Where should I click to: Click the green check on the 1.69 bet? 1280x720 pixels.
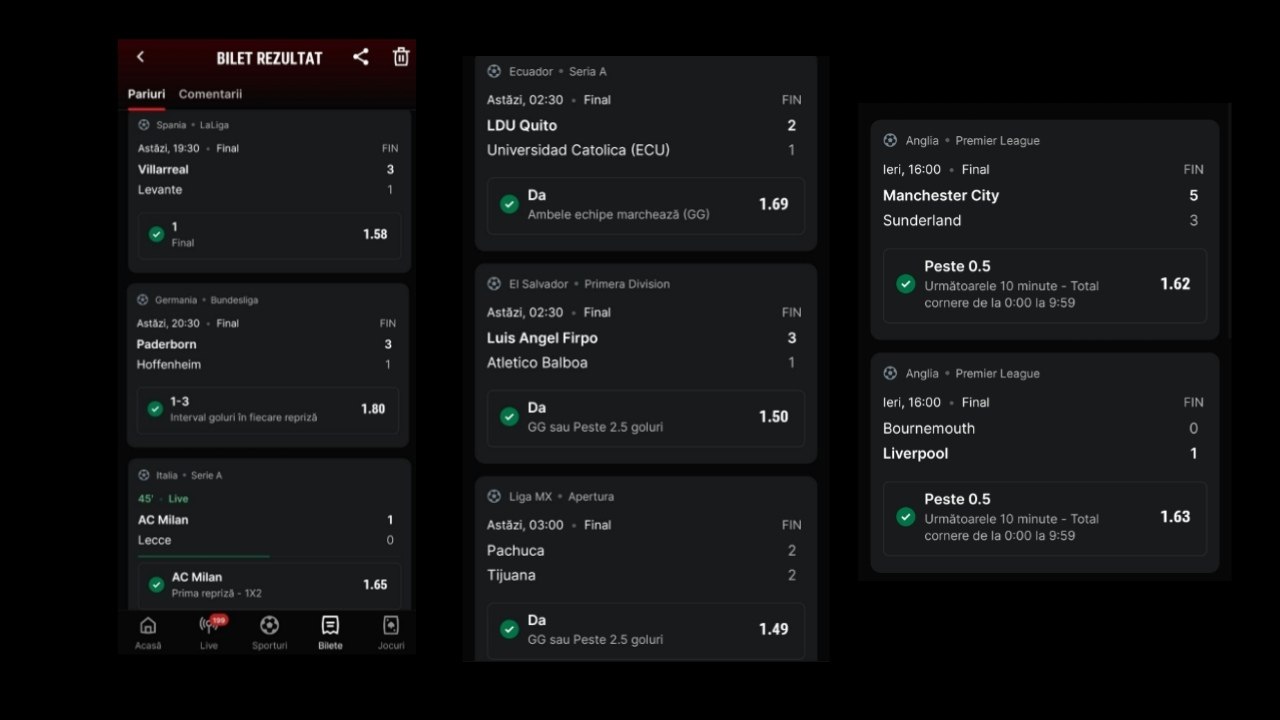click(x=509, y=204)
